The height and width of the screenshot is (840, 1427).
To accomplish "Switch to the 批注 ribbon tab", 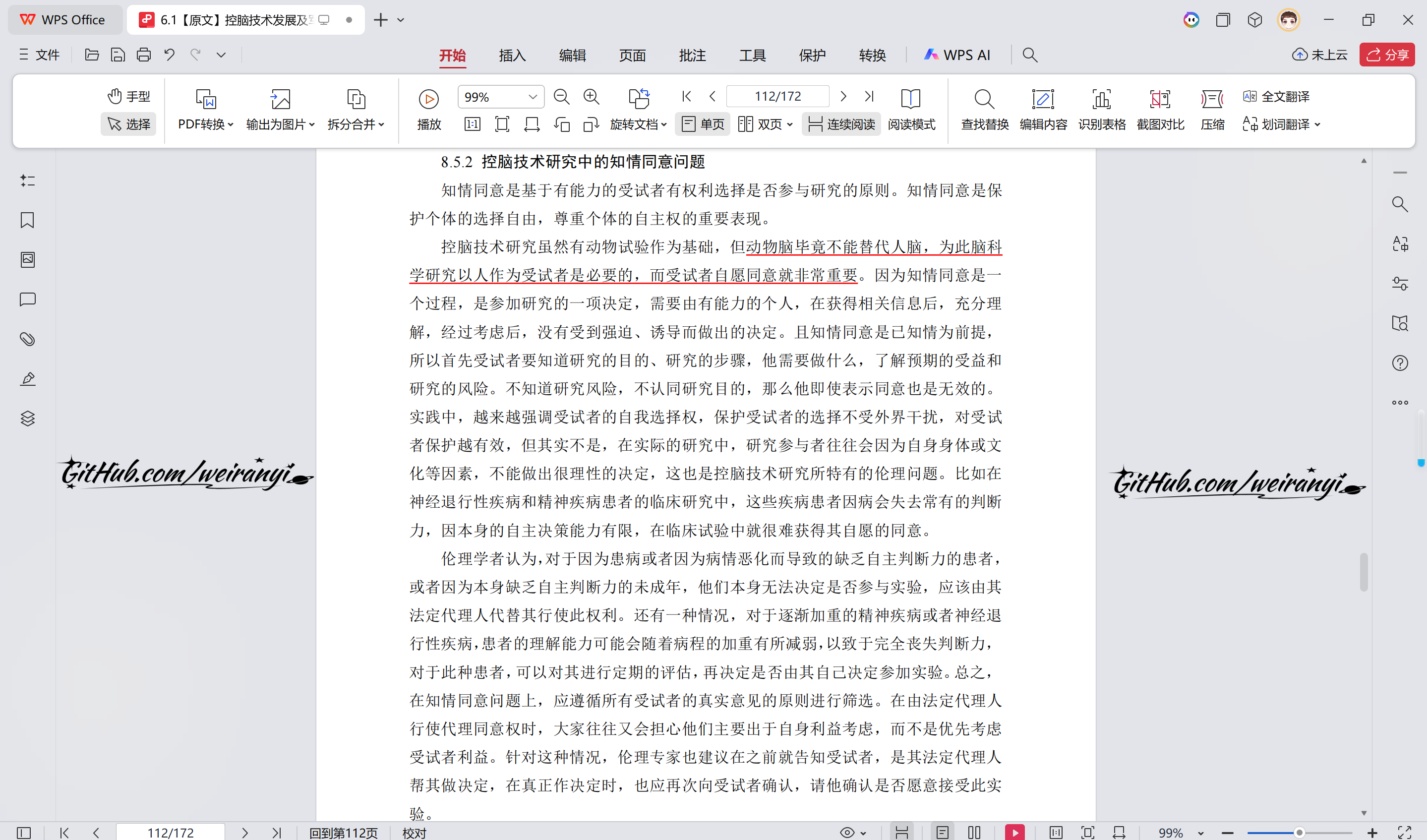I will (692, 55).
